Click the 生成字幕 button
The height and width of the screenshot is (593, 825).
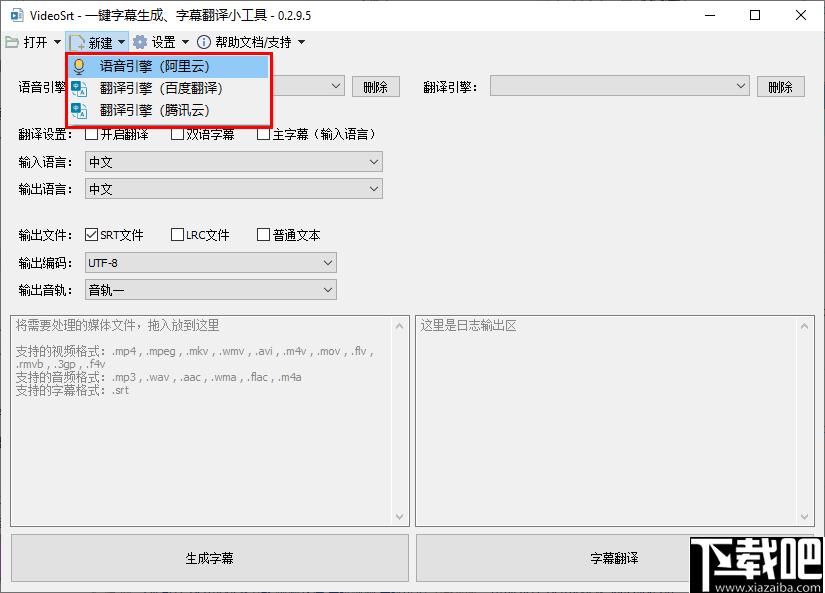point(209,558)
